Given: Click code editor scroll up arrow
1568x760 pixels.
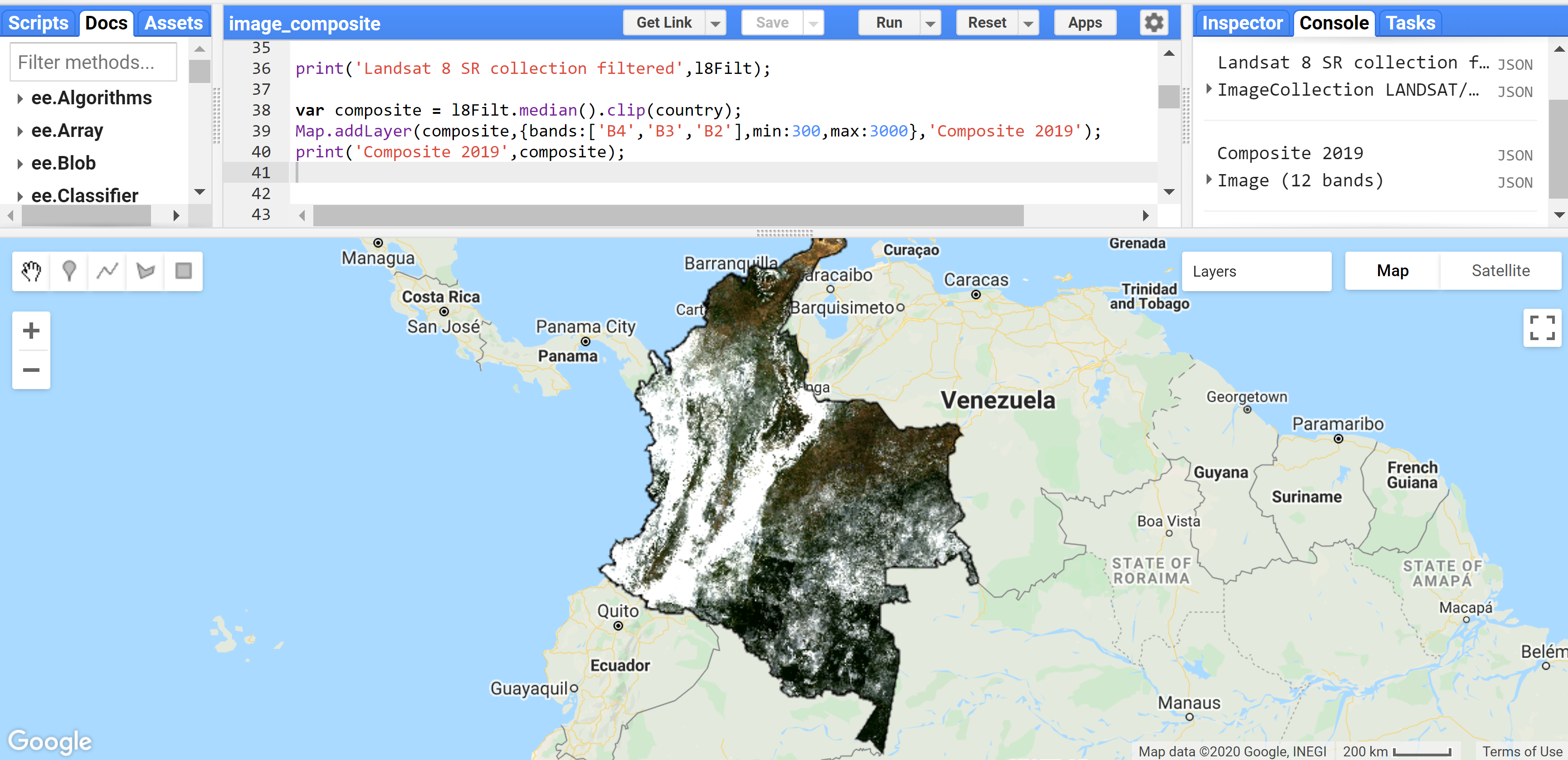Looking at the screenshot, I should (1169, 53).
